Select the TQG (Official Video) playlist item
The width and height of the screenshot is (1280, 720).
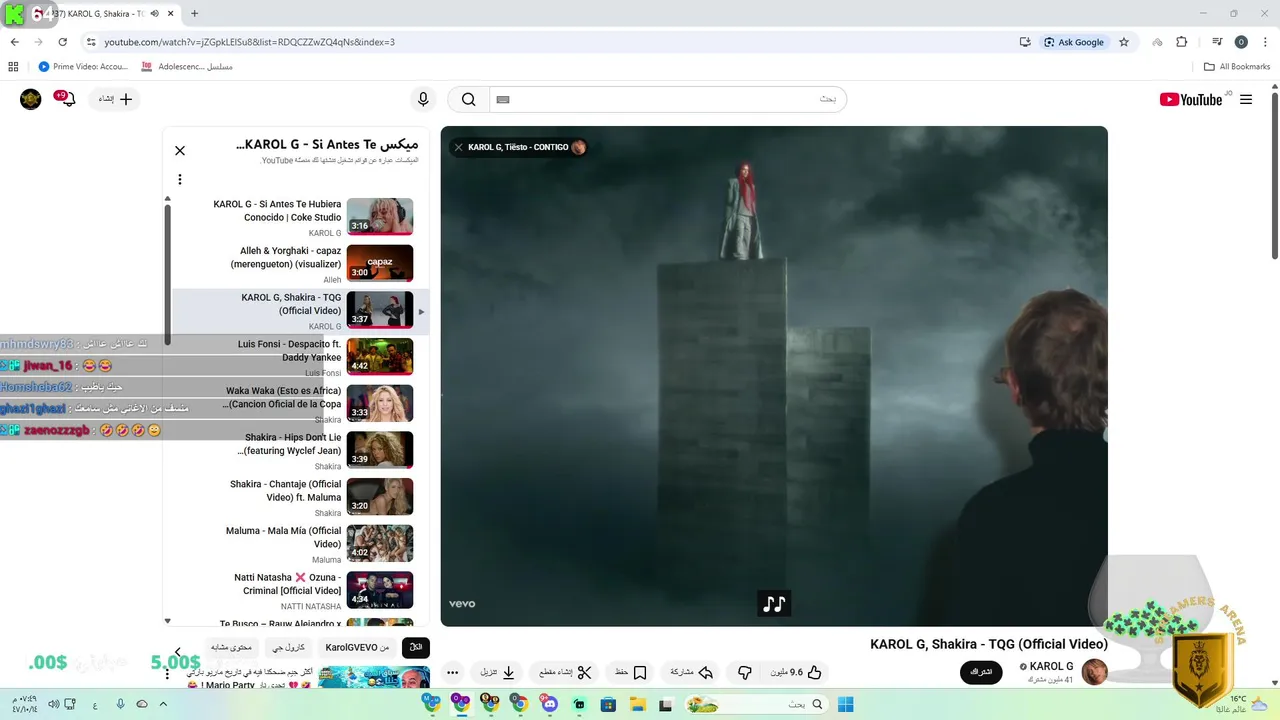300,311
